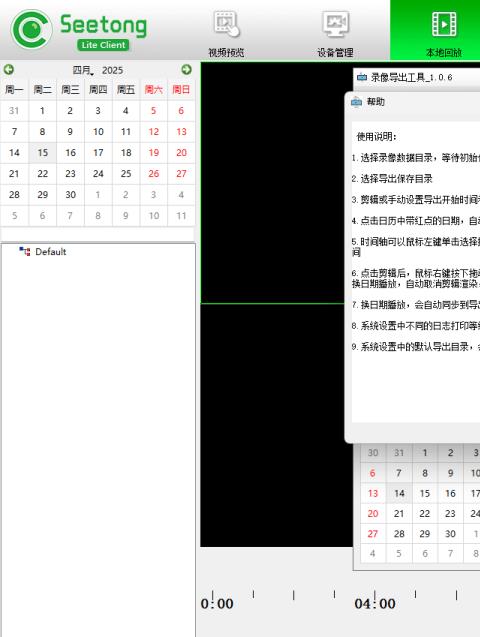Image resolution: width=480 pixels, height=637 pixels.
Task: Select April 9 in the left calendar
Action: click(x=70, y=132)
